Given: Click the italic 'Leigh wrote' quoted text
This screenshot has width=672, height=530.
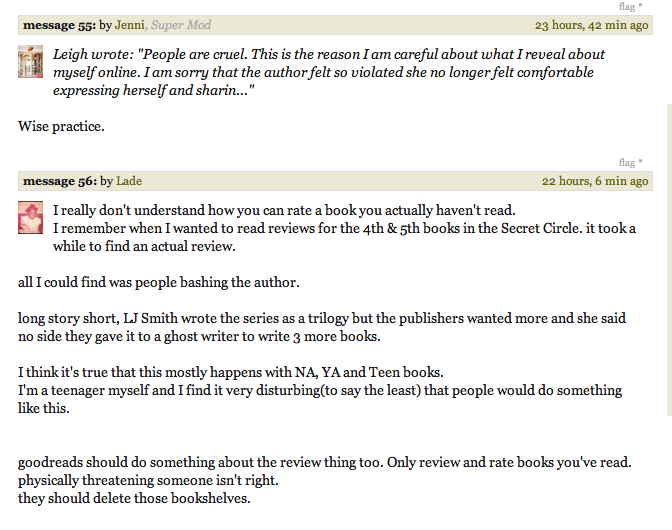Looking at the screenshot, I should (x=329, y=72).
